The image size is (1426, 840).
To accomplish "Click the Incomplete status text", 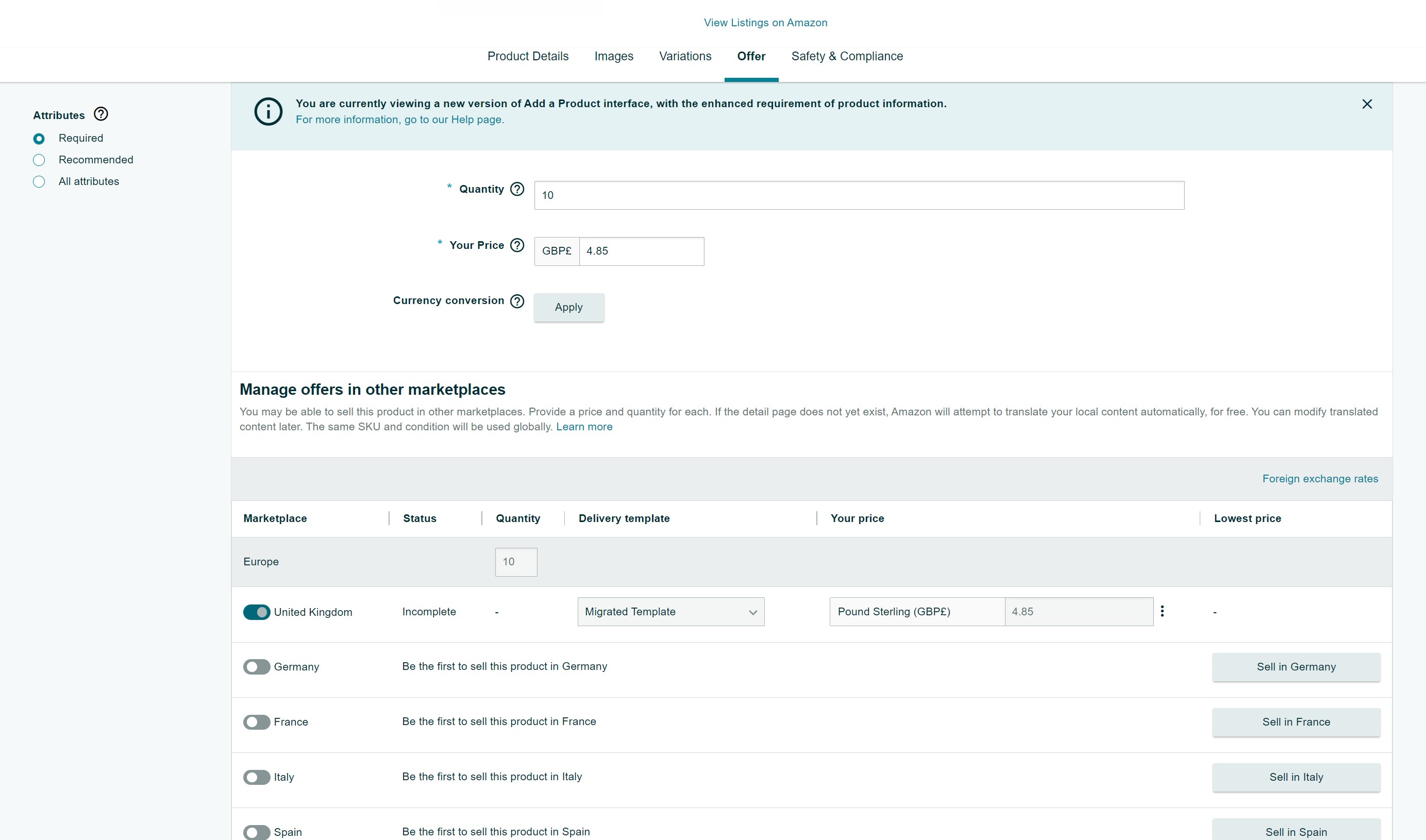I will pyautogui.click(x=429, y=612).
